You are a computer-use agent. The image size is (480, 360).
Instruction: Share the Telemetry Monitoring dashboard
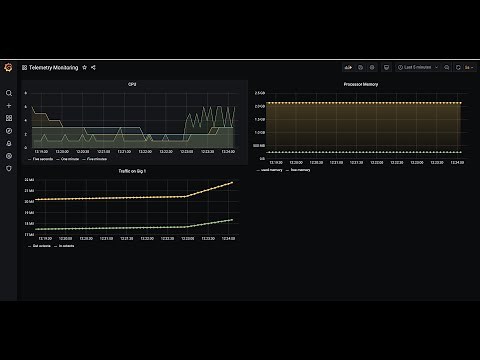click(93, 67)
